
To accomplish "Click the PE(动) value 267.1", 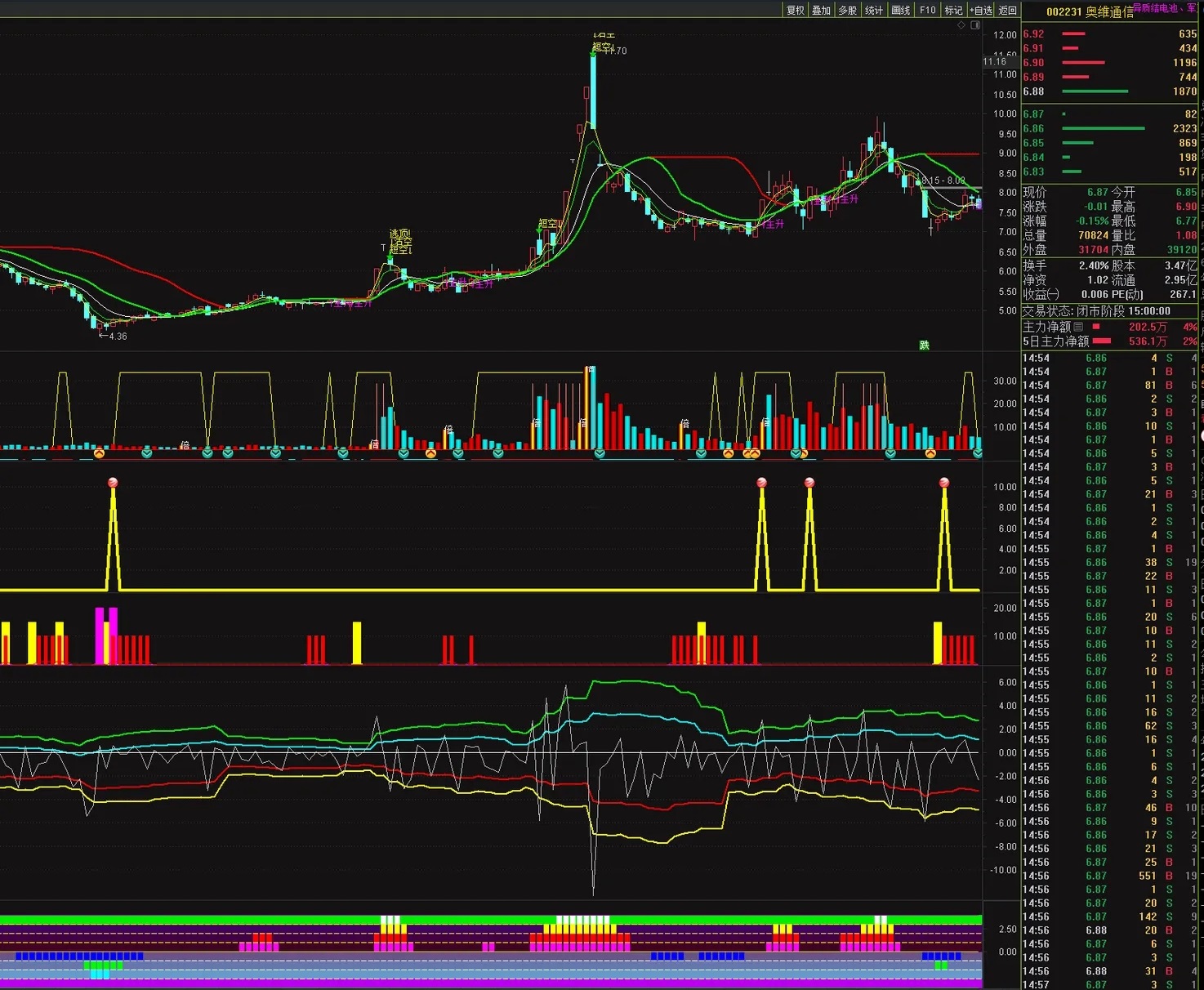I will click(1183, 294).
